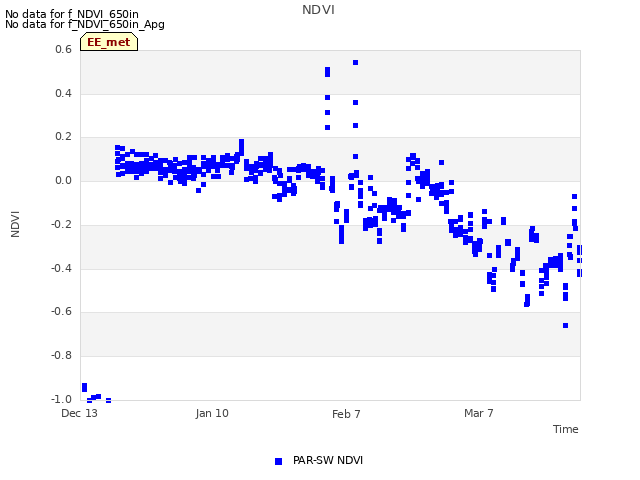
Task: Click the 0.4 y-axis tick label
Action: pos(63,93)
